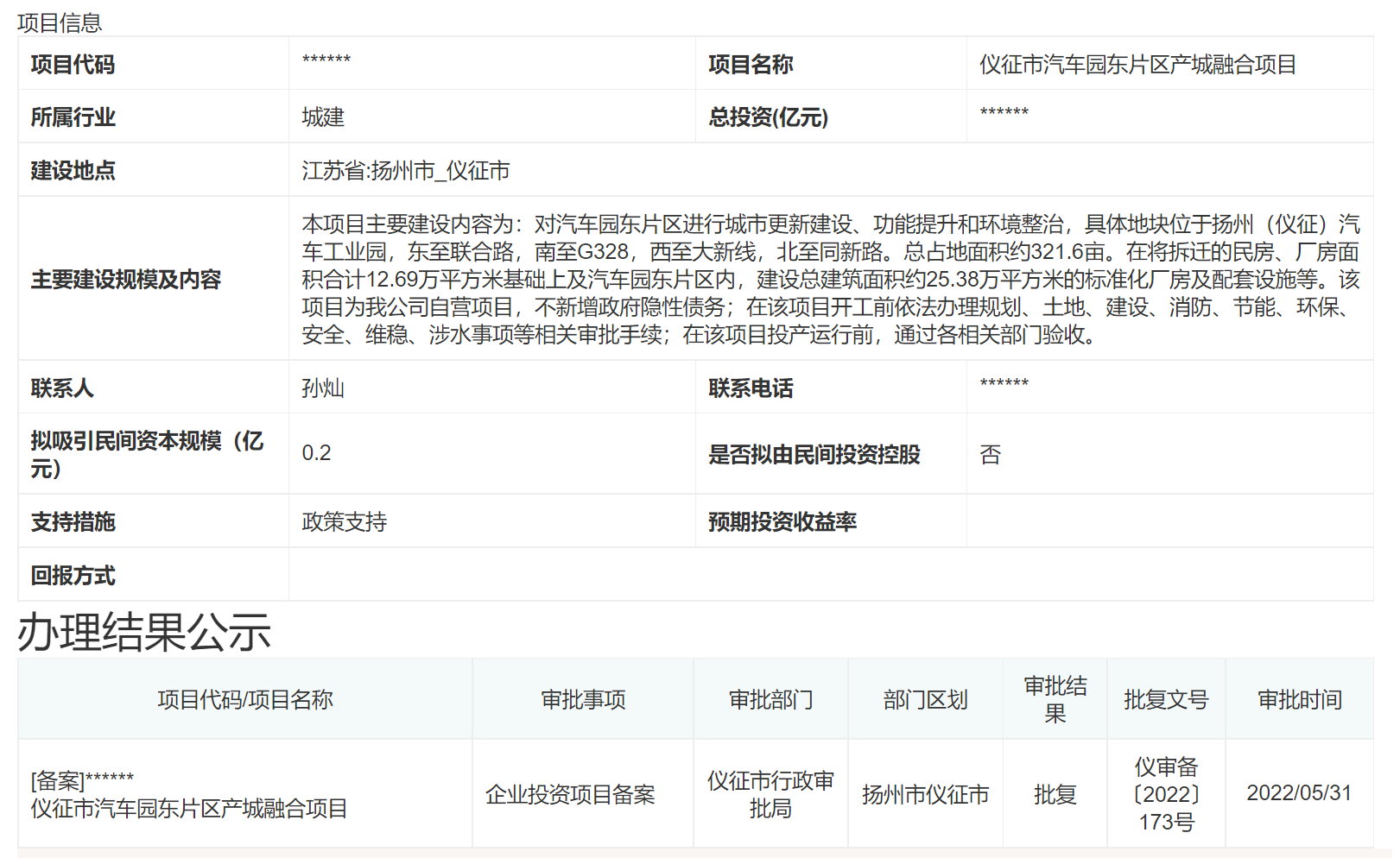Select the 总投资(亿元) label

769,117
